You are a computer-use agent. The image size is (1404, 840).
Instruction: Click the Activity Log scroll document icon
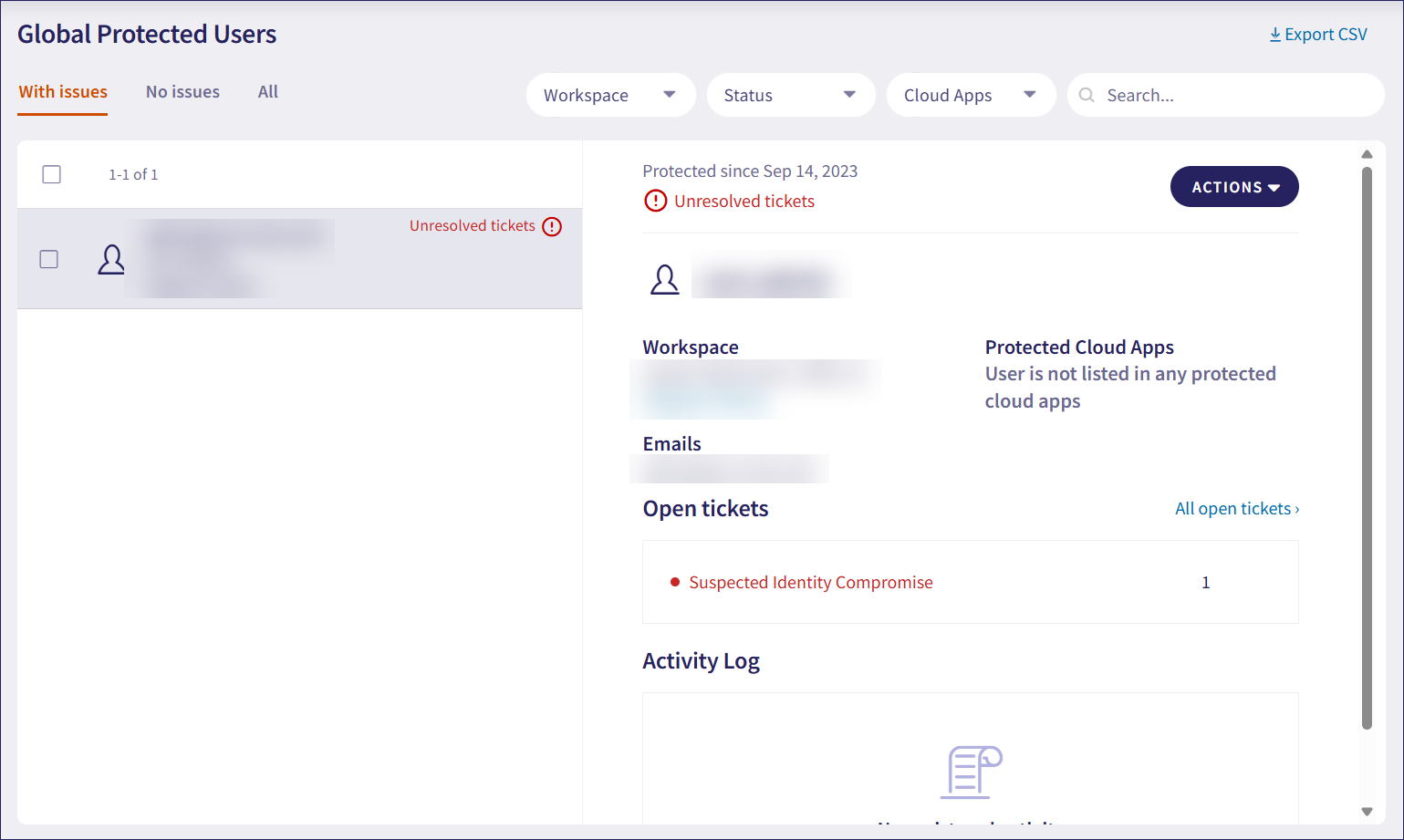[x=971, y=772]
